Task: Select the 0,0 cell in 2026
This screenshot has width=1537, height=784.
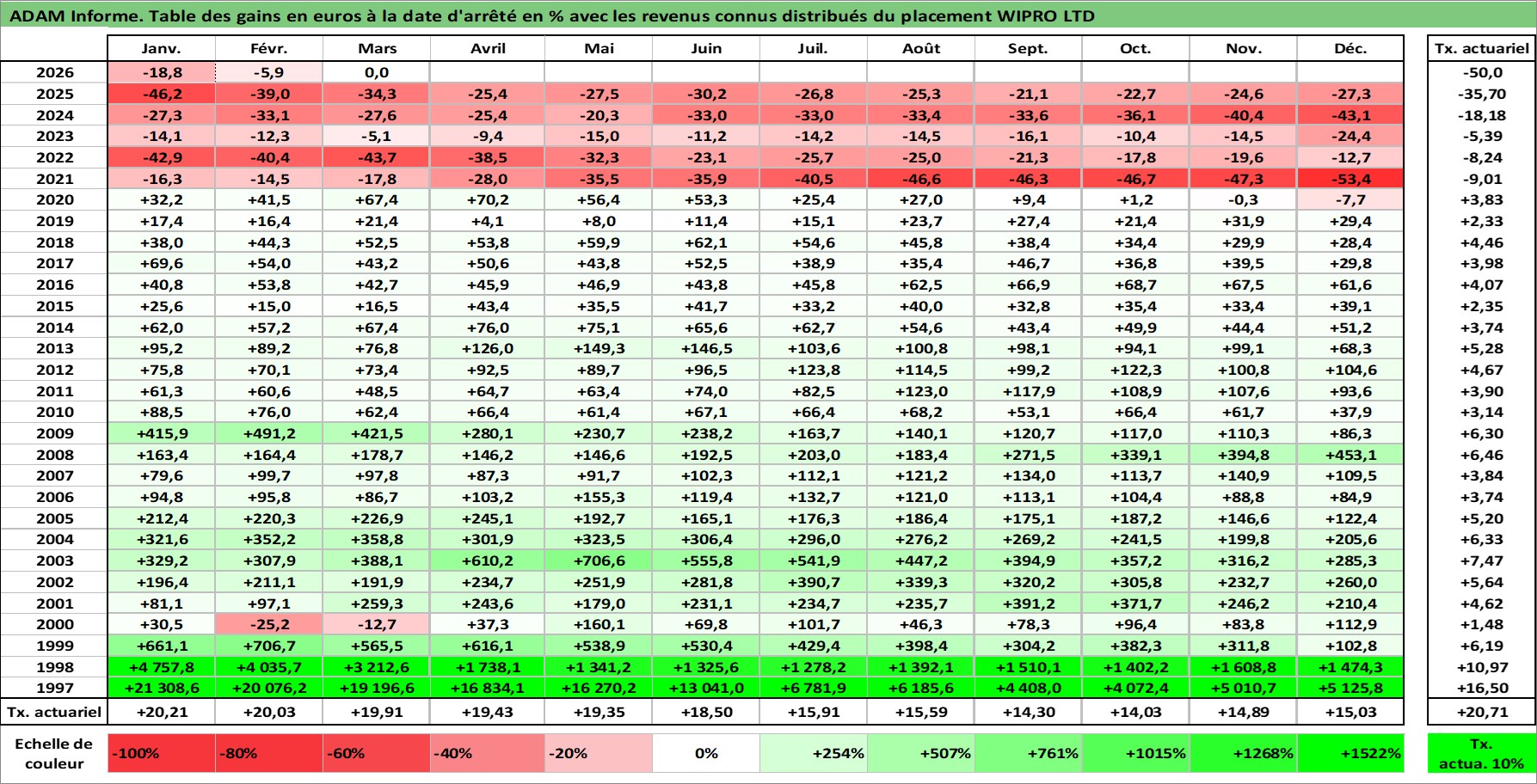Action: [377, 72]
